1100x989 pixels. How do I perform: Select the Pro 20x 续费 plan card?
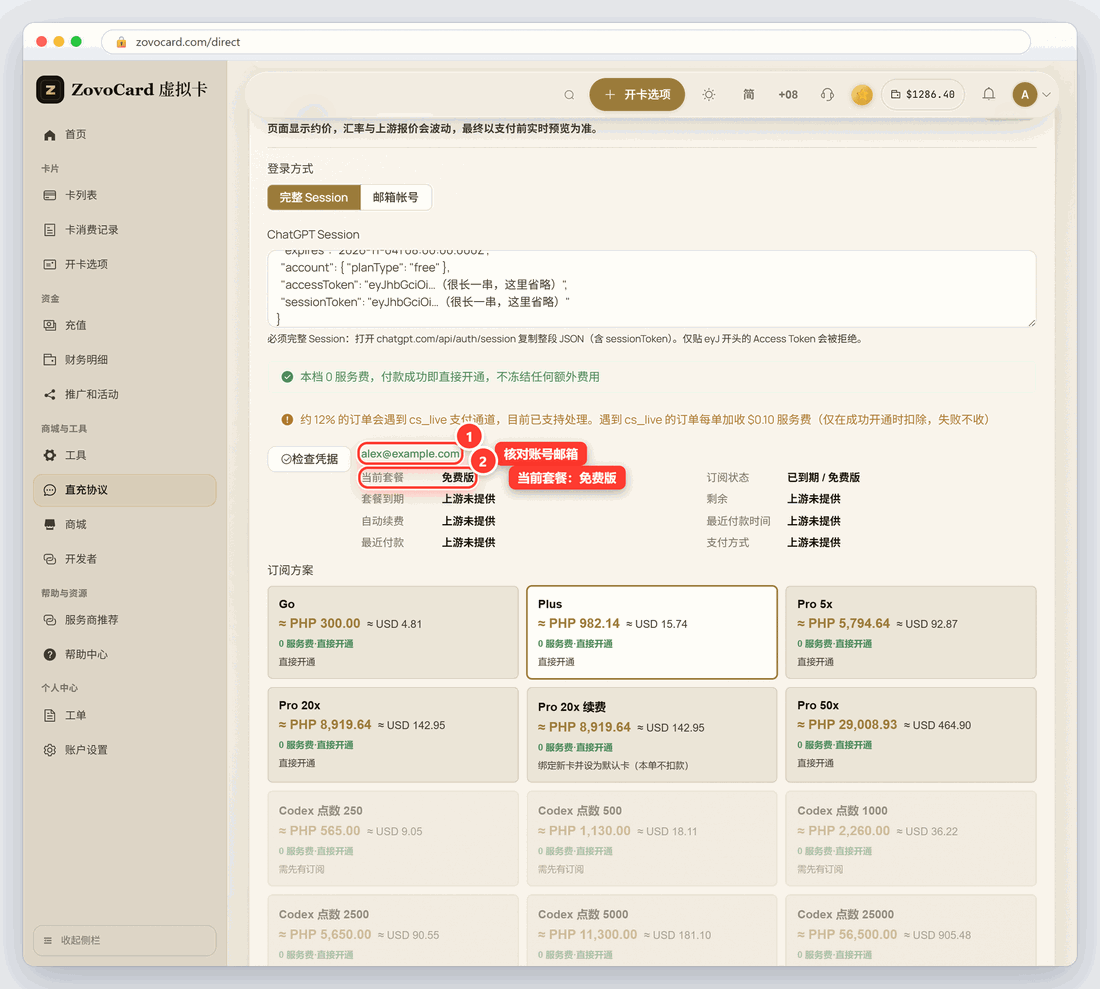click(652, 734)
